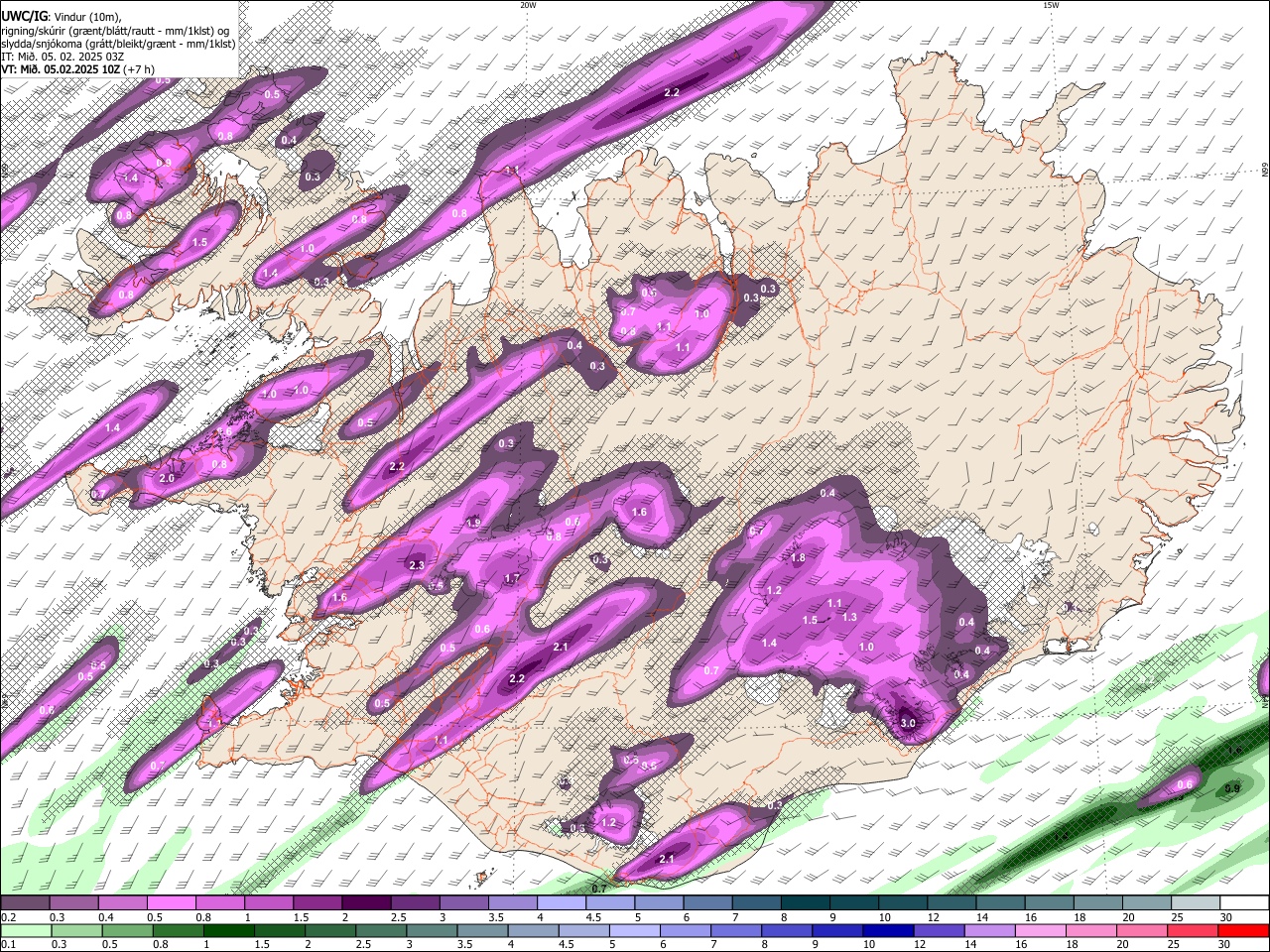Pick the 1.5–2 purple snow legend swatch
The height and width of the screenshot is (952, 1270).
tap(317, 902)
